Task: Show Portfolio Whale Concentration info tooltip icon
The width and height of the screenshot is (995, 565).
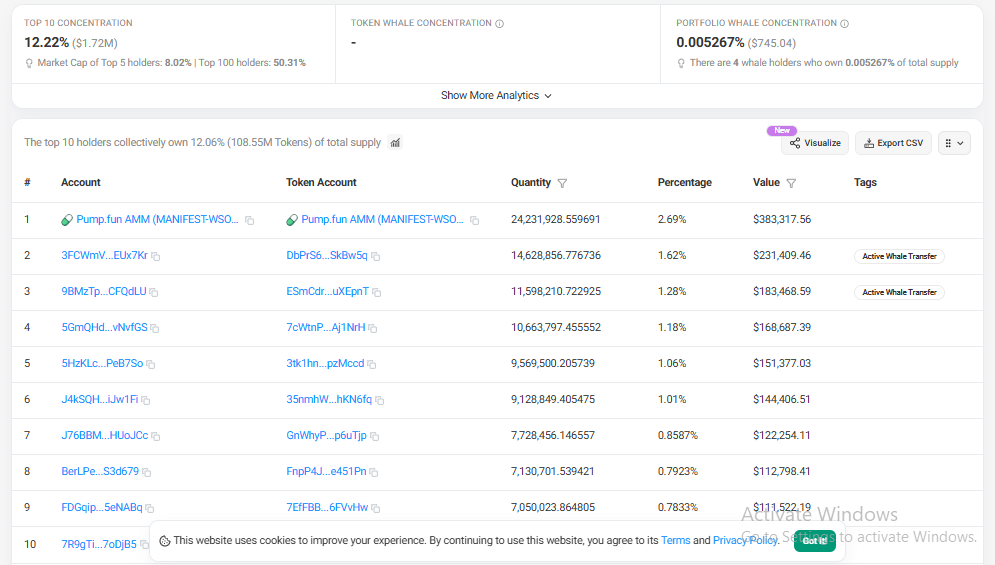Action: pyautogui.click(x=845, y=23)
